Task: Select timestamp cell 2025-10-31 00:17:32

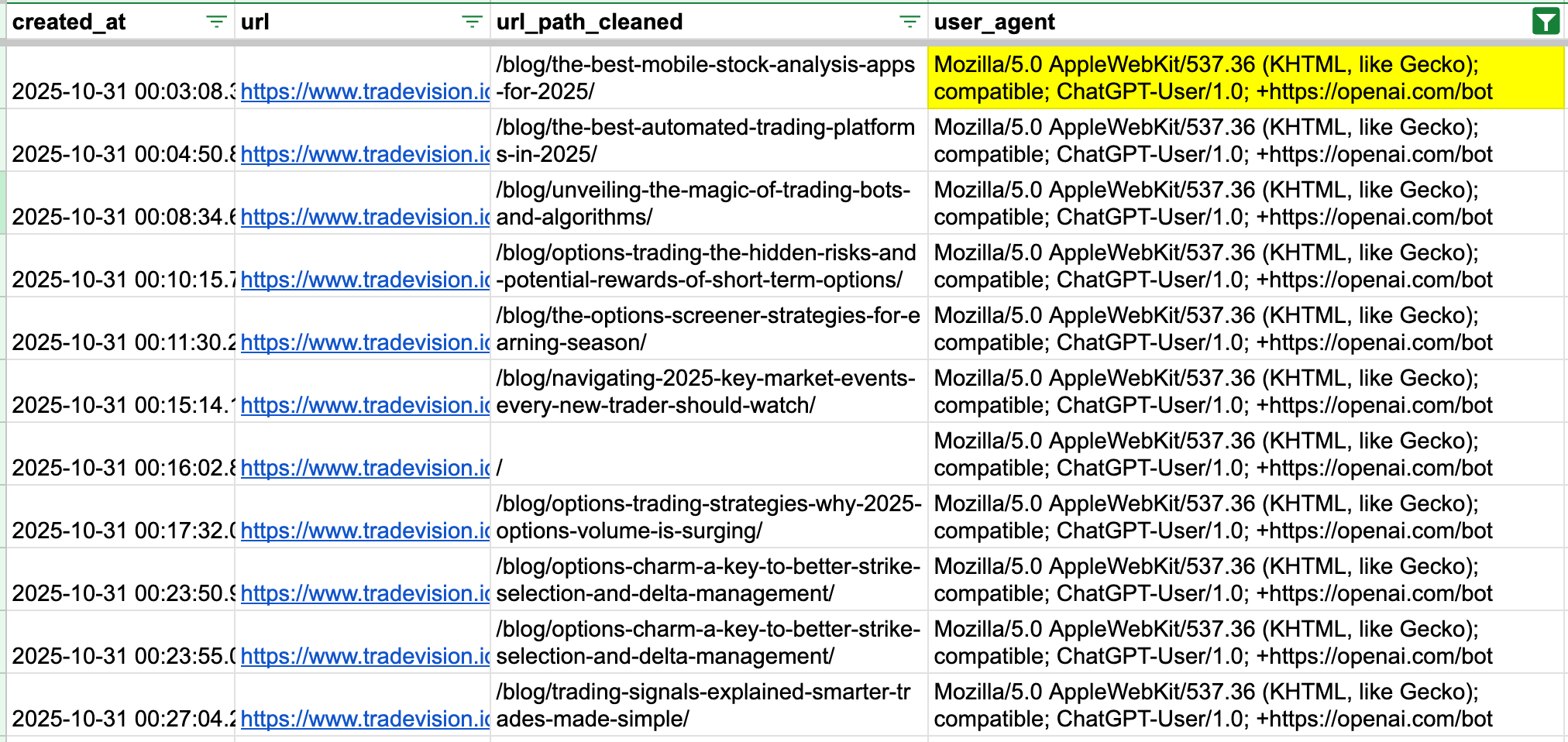Action: coord(120,517)
